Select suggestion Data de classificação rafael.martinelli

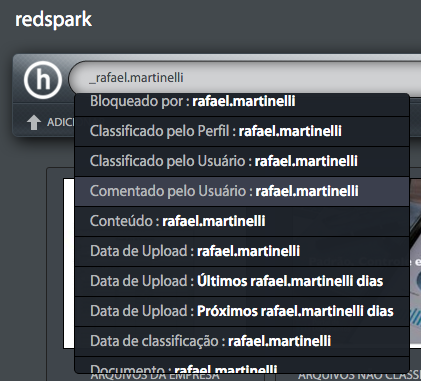(242, 341)
